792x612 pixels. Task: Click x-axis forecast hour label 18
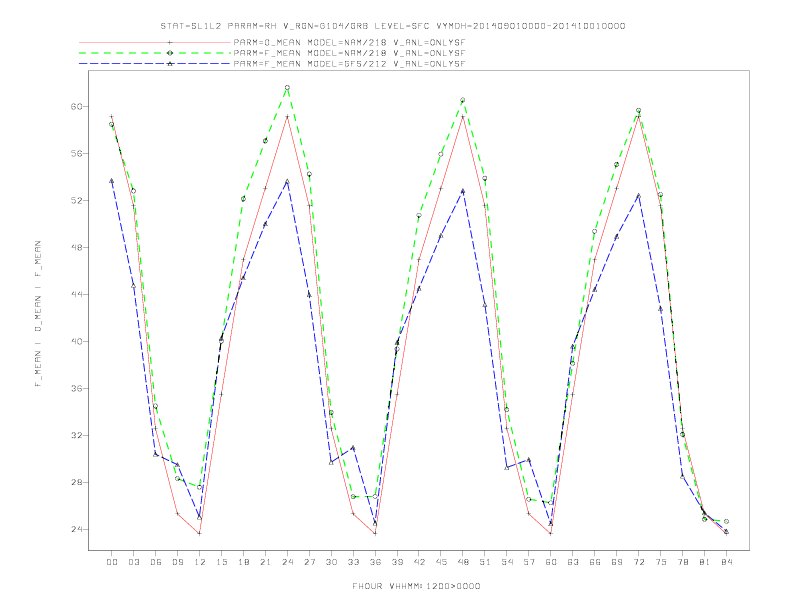click(x=243, y=562)
